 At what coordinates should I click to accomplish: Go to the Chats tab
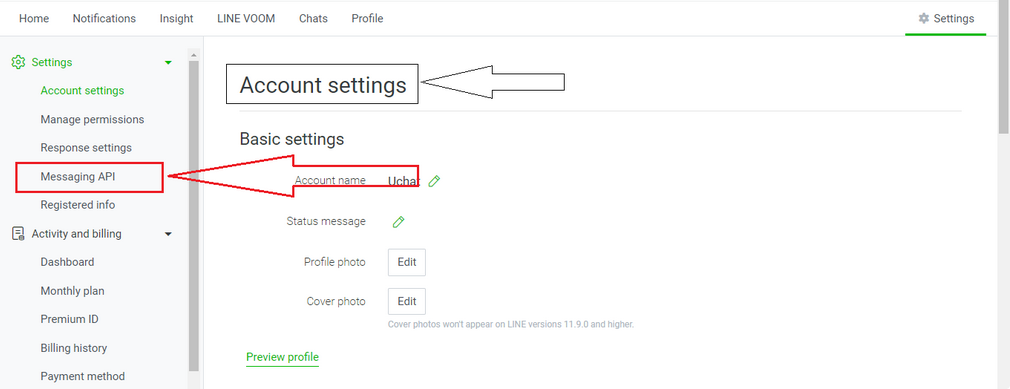pos(313,19)
